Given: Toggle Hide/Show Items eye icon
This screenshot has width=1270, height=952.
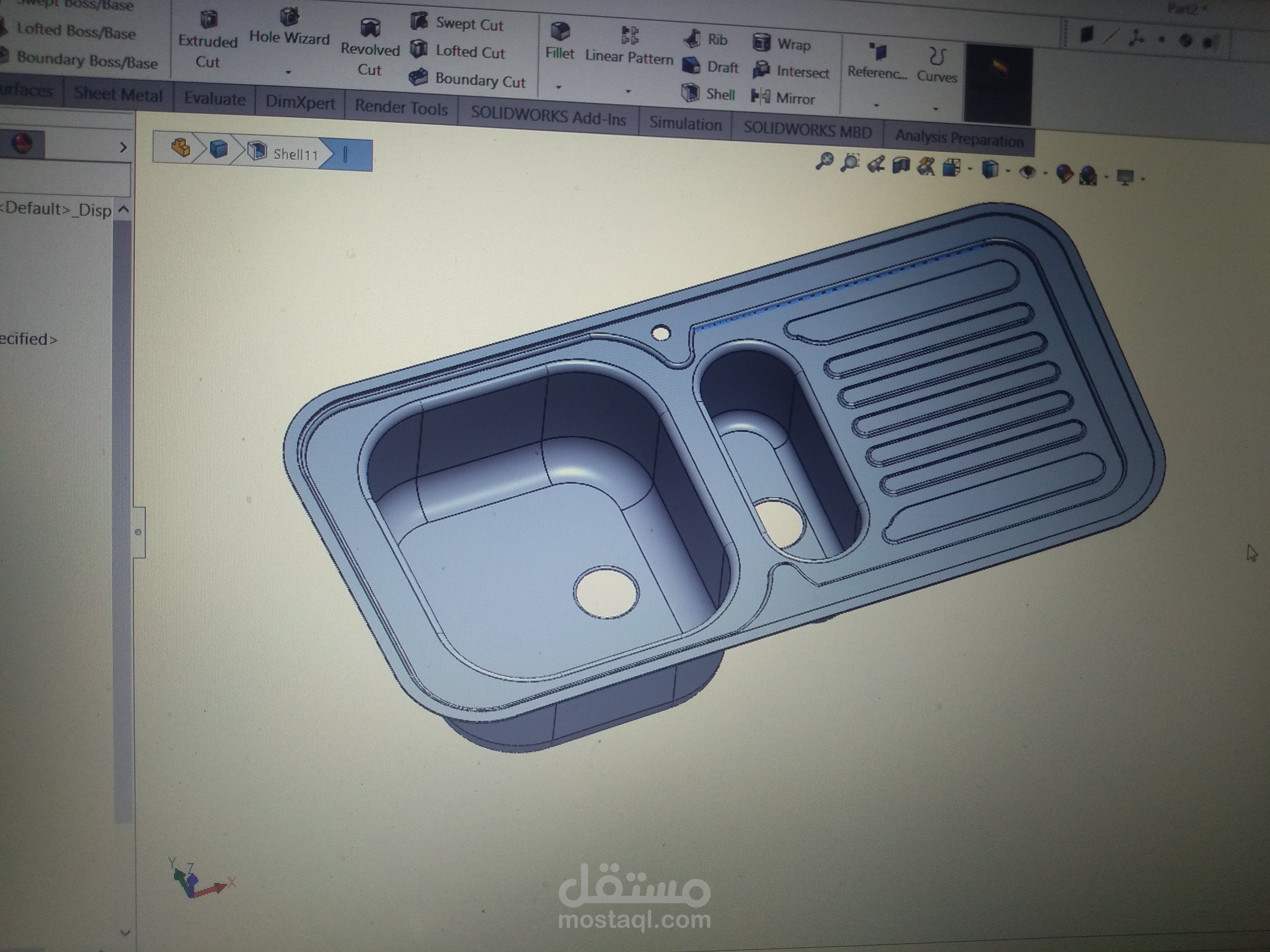Looking at the screenshot, I should tap(1027, 172).
